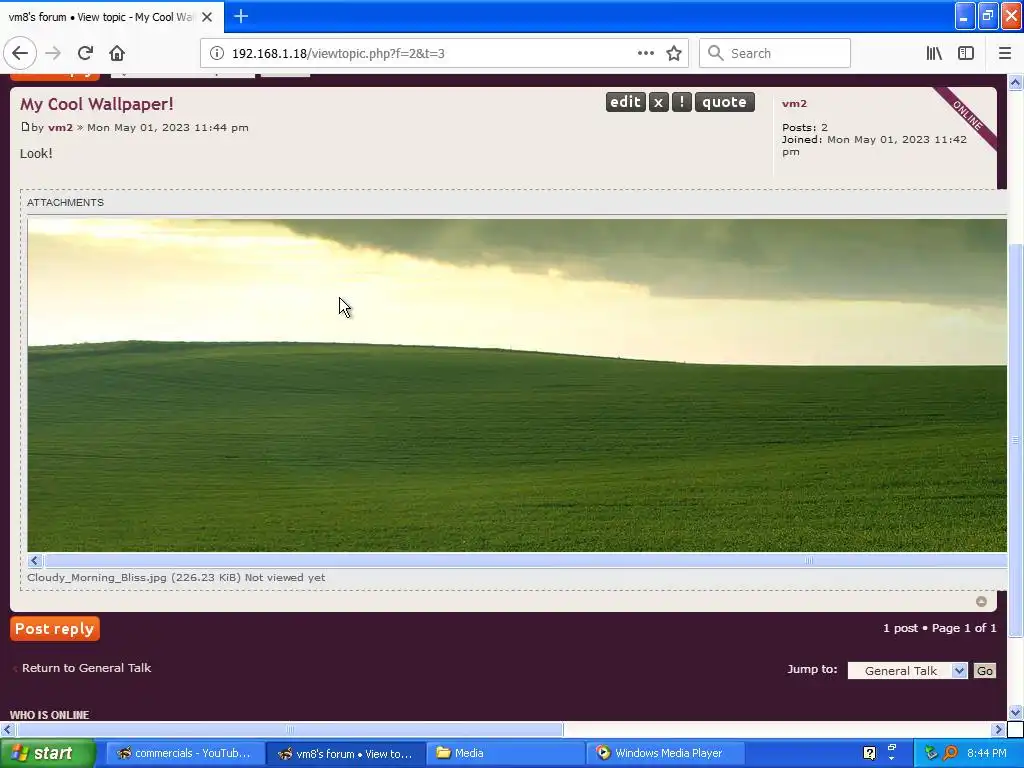Open the Media folder from taskbar
This screenshot has height=768, width=1024.
(506, 753)
